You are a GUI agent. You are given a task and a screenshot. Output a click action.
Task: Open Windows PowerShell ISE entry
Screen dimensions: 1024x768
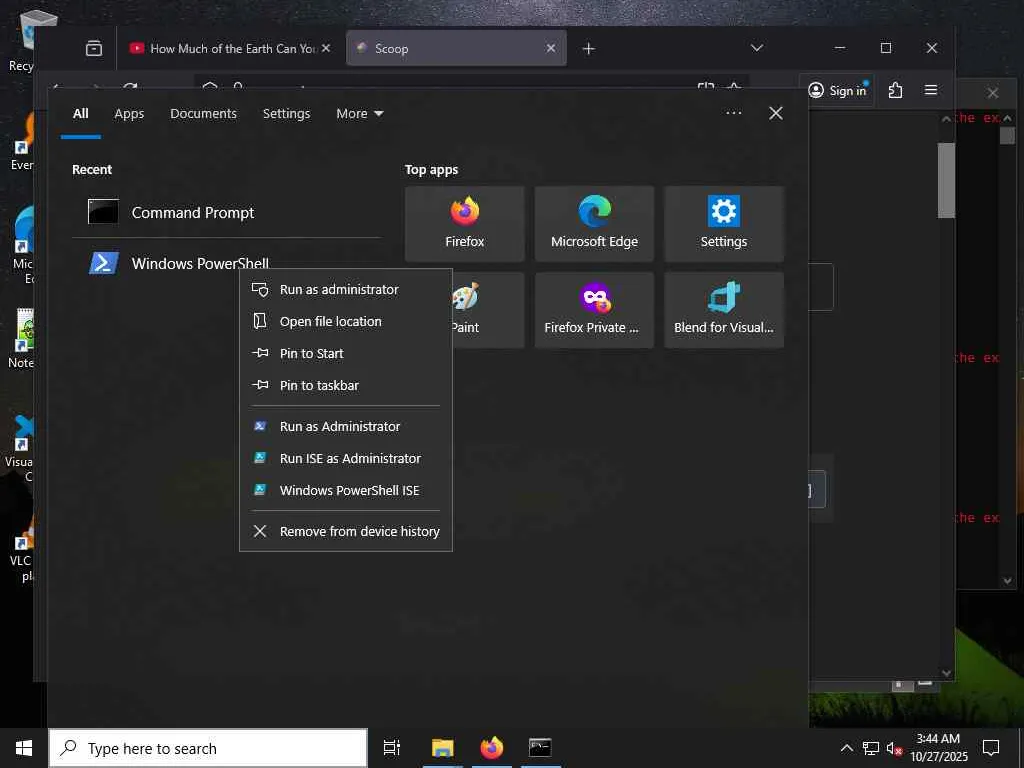coord(345,490)
